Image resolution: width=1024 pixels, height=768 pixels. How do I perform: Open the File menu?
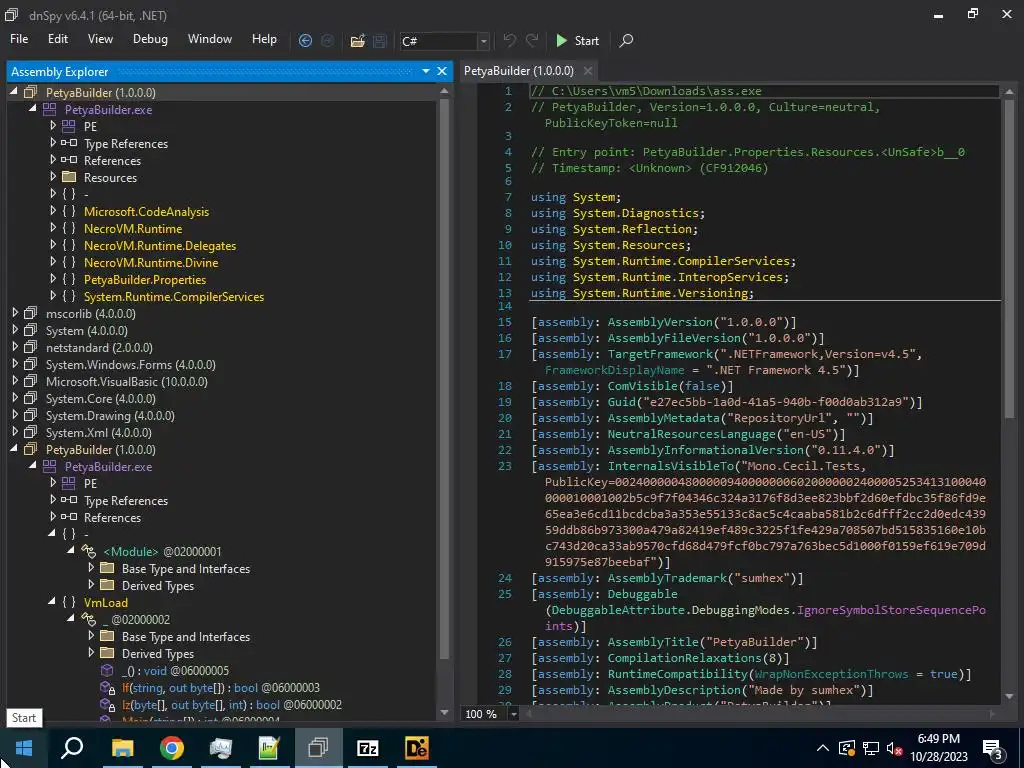[19, 39]
